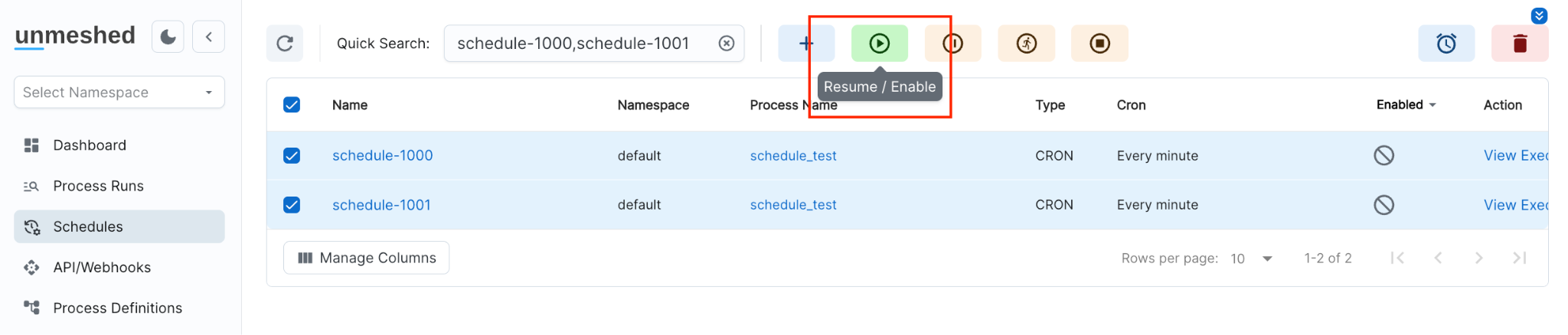The image size is (1568, 335).
Task: Click the Manage Columns button
Action: tap(366, 258)
